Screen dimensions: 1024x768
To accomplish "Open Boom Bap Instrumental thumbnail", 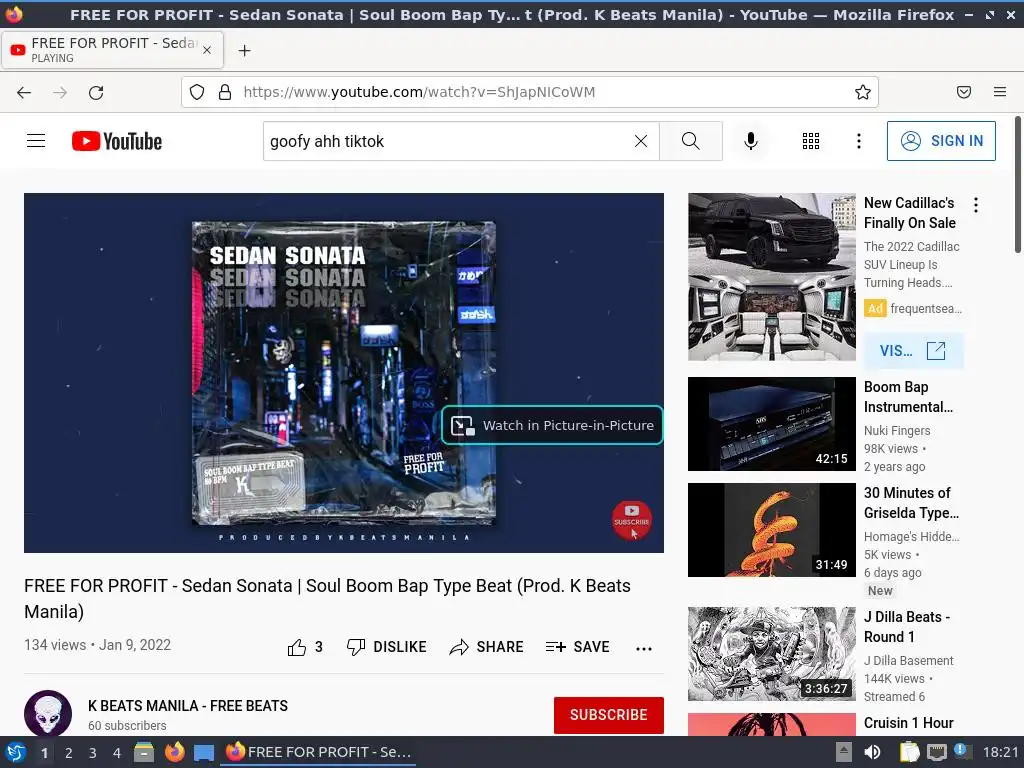I will (x=772, y=424).
